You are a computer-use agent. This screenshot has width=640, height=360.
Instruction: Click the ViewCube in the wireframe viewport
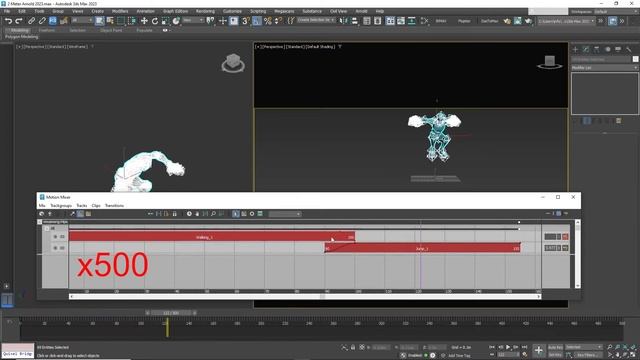tap(233, 63)
